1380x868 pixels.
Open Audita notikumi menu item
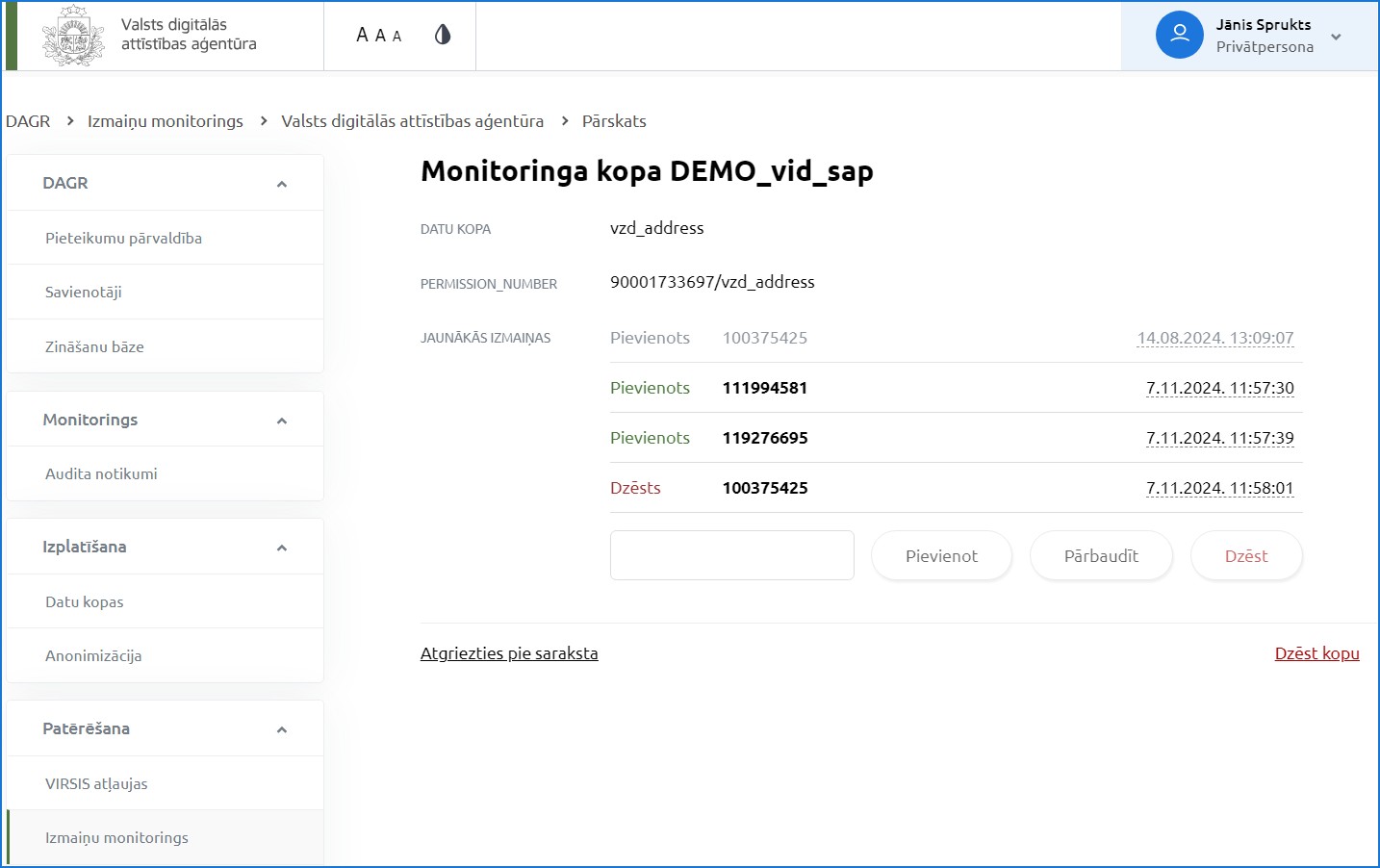(166, 473)
